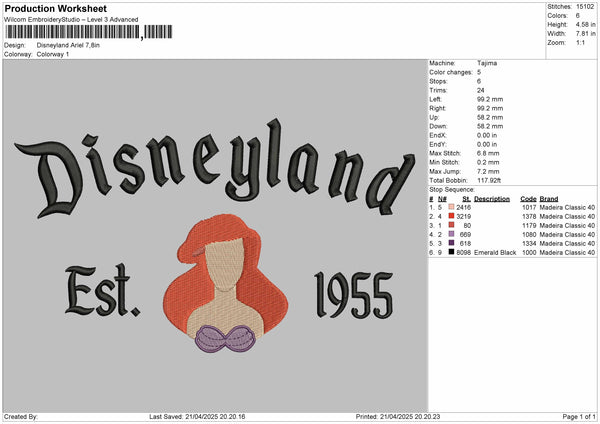Viewport: 600px width, 424px height.
Task: Click the Min Stitch value '0.2 mm'
Action: point(488,162)
